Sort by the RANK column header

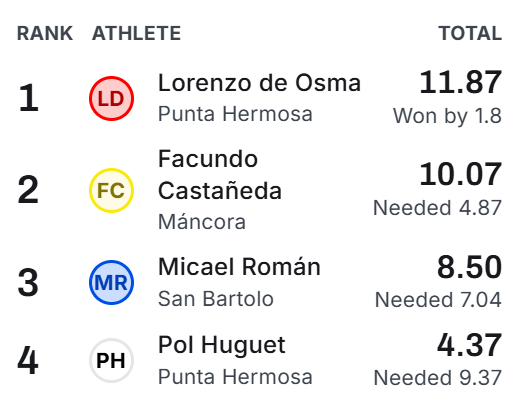pyautogui.click(x=45, y=33)
